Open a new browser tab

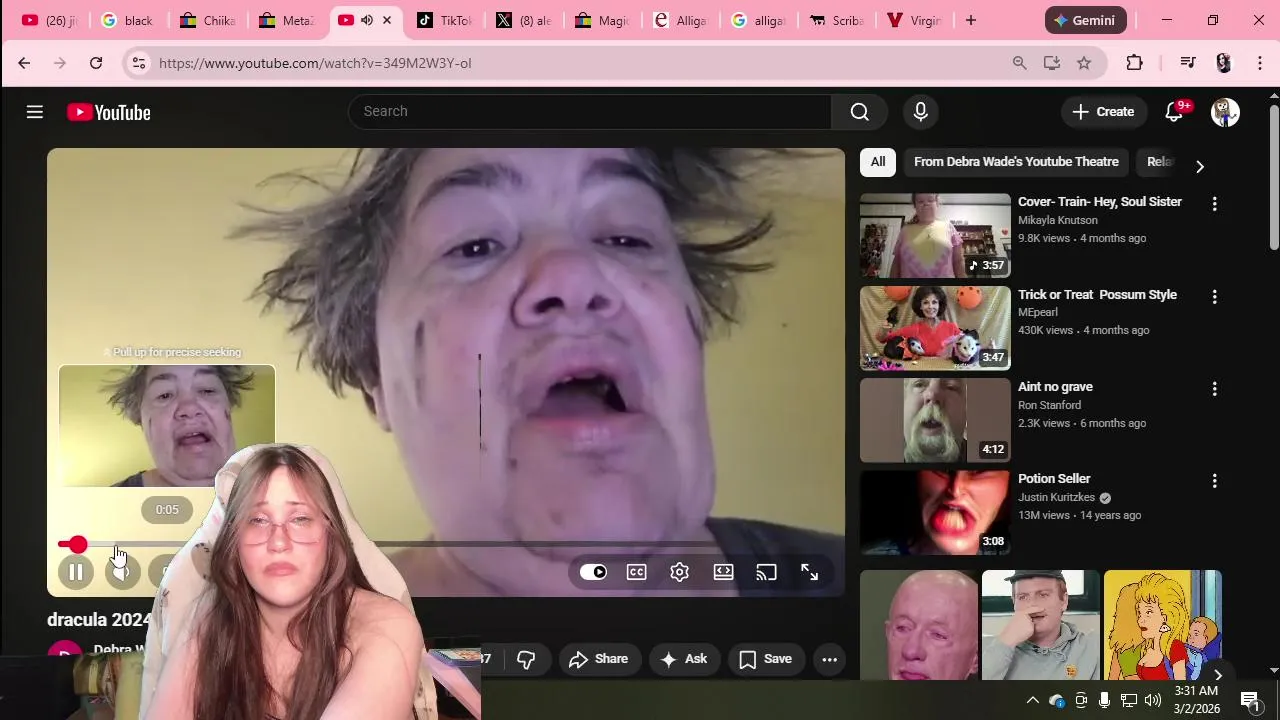coord(970,20)
